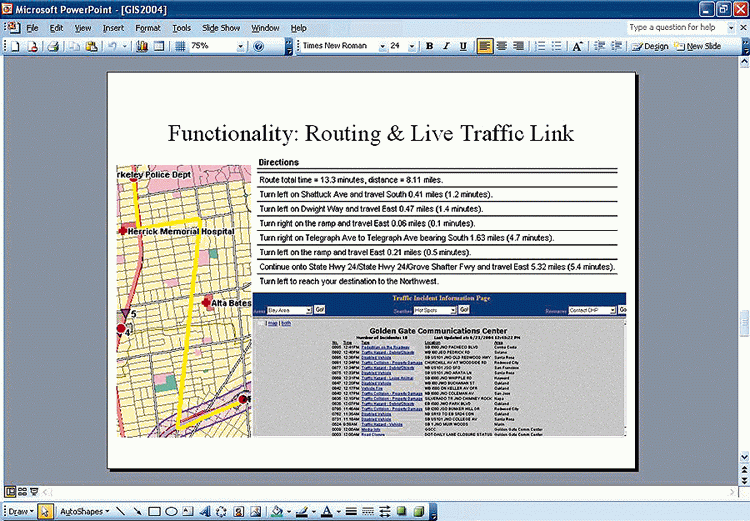Image resolution: width=750 pixels, height=521 pixels.
Task: Enable Align Left text alignment
Action: pyautogui.click(x=485, y=46)
